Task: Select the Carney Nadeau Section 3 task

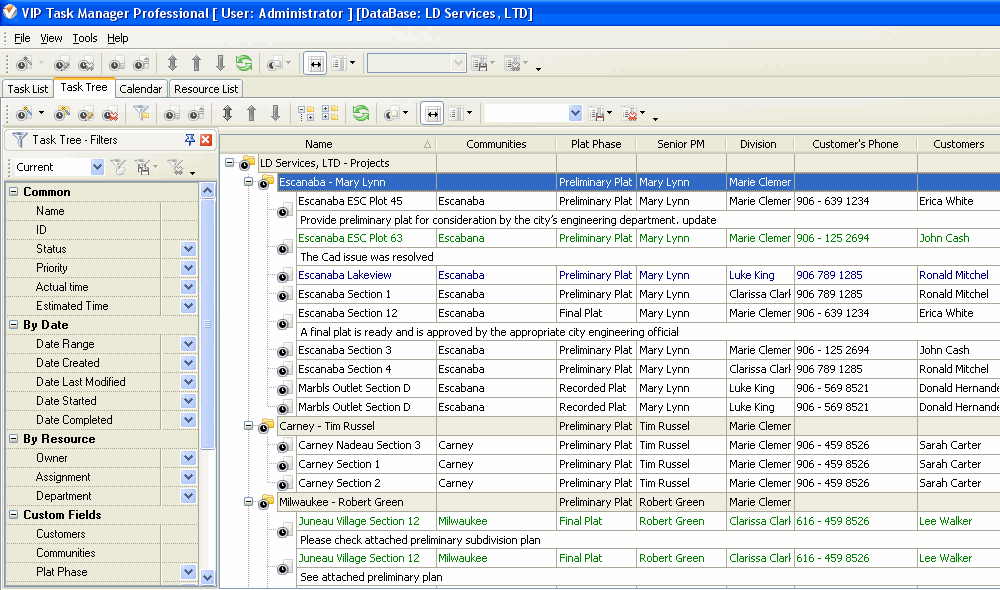Action: pos(359,445)
